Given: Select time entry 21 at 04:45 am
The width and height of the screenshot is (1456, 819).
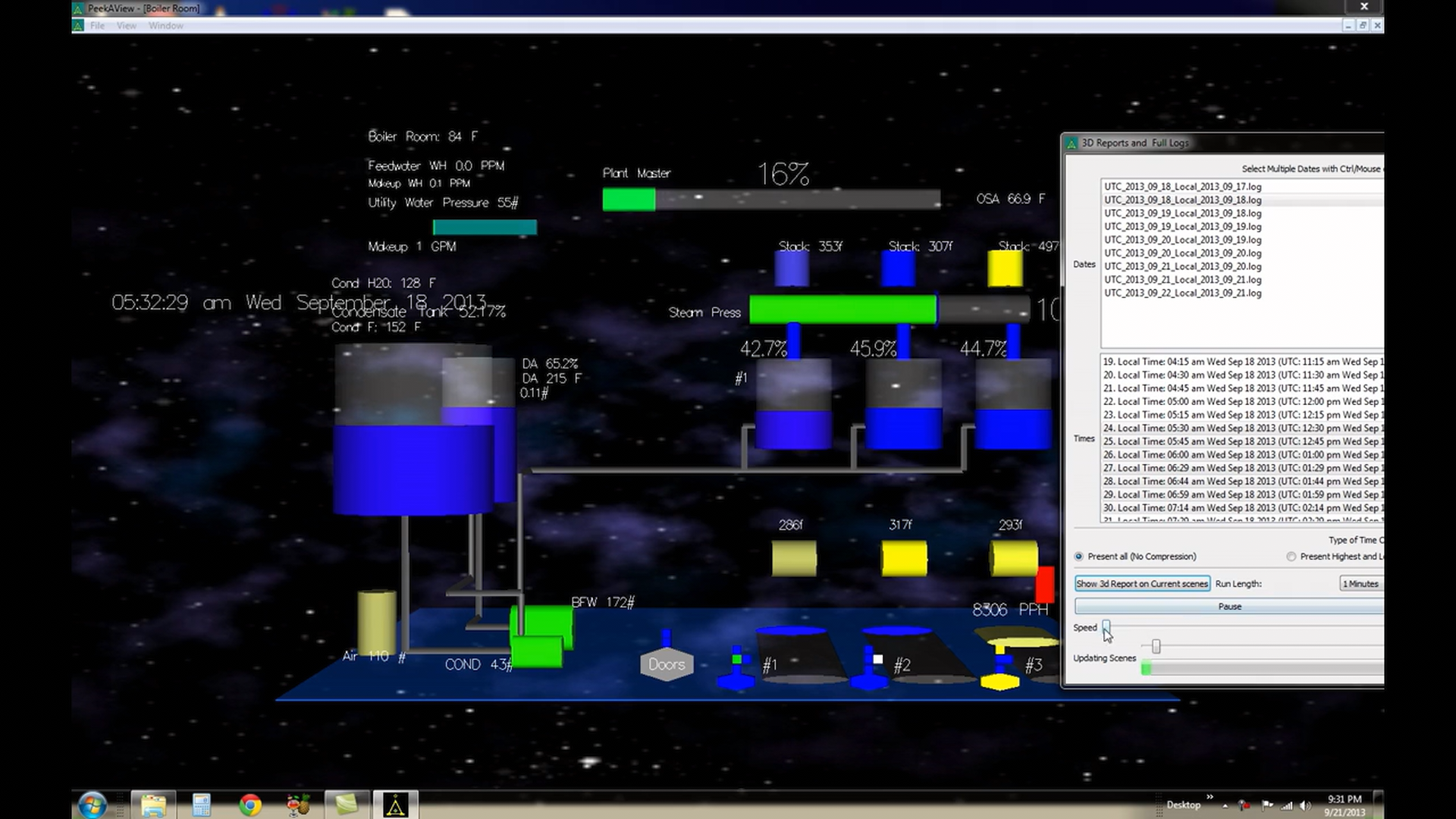Looking at the screenshot, I should click(x=1242, y=388).
